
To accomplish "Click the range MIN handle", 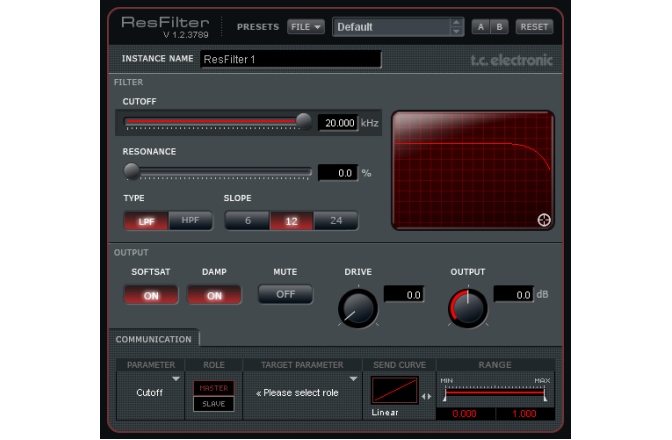I will (445, 395).
